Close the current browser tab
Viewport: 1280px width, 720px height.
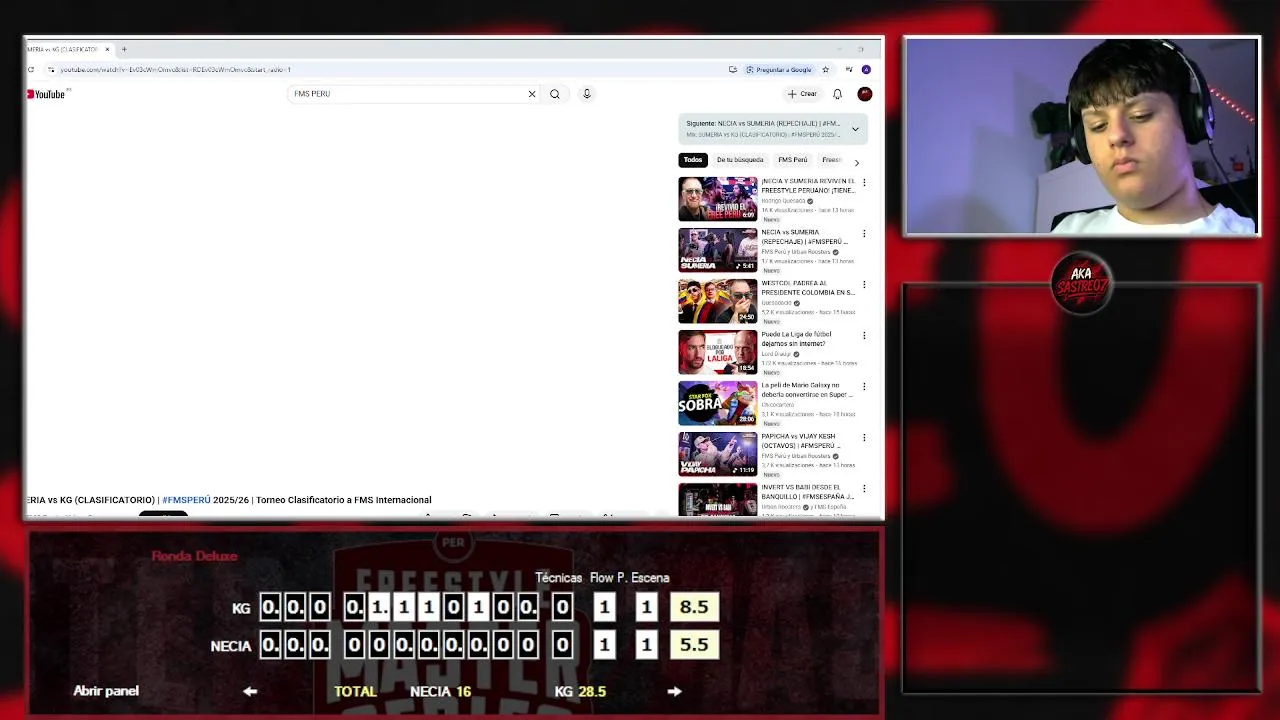click(x=107, y=49)
